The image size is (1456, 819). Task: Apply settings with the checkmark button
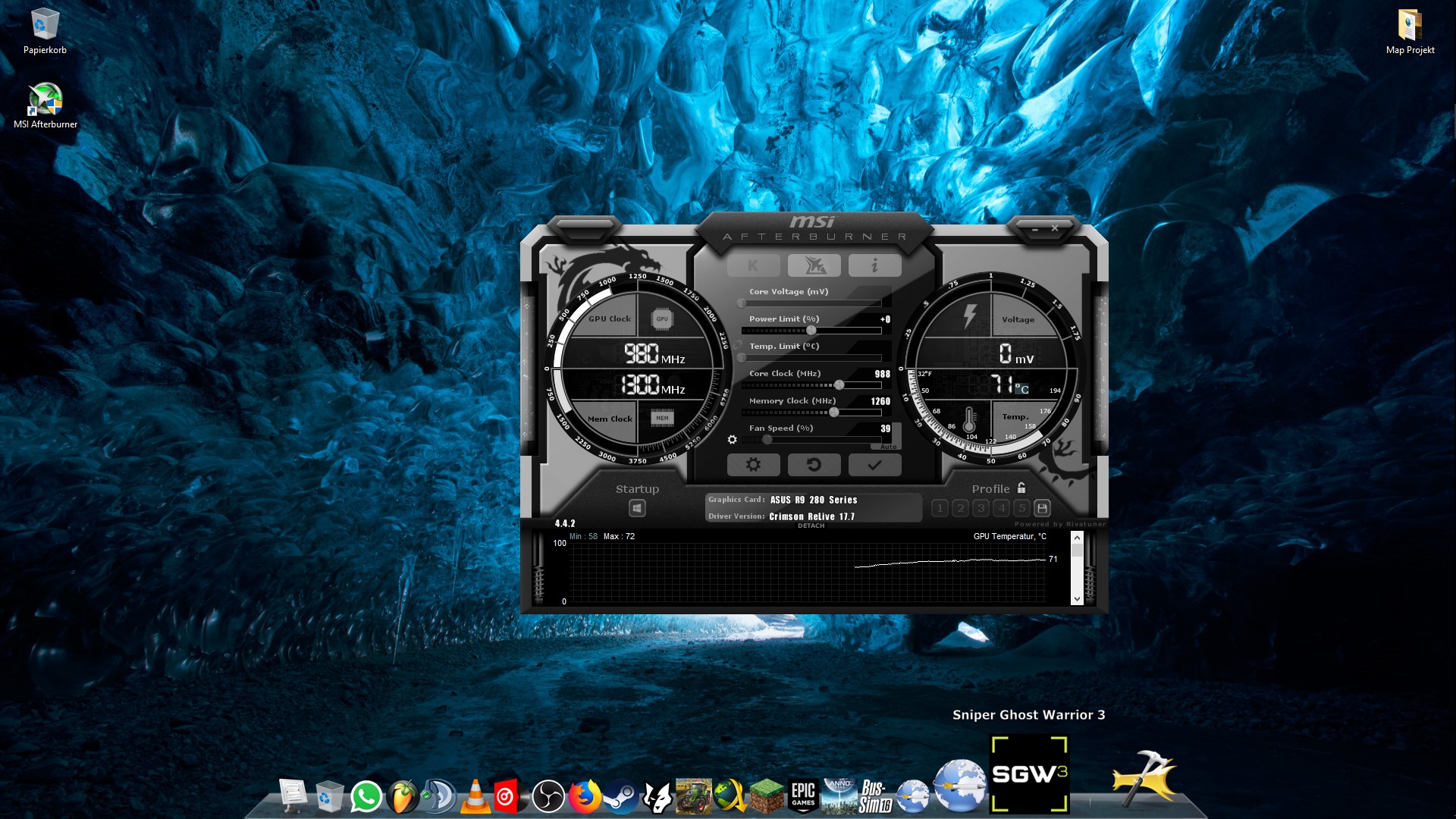point(874,465)
